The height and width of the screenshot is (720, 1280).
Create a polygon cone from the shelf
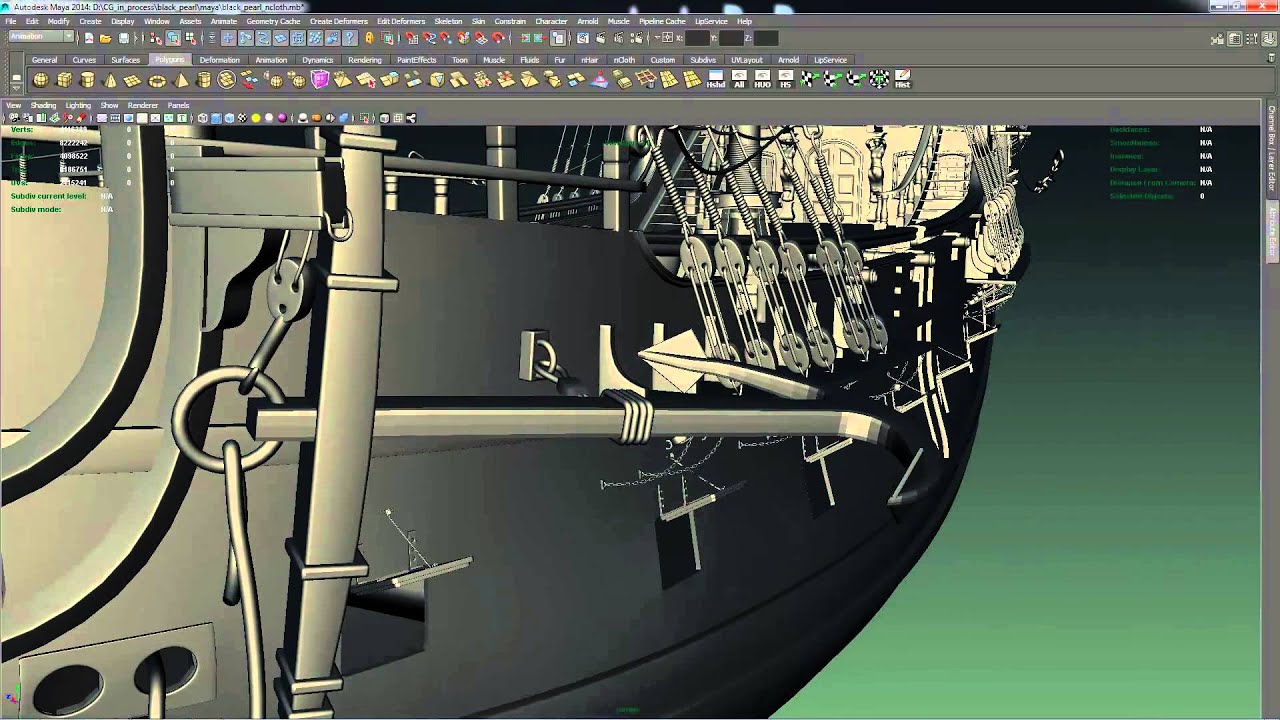pyautogui.click(x=110, y=80)
